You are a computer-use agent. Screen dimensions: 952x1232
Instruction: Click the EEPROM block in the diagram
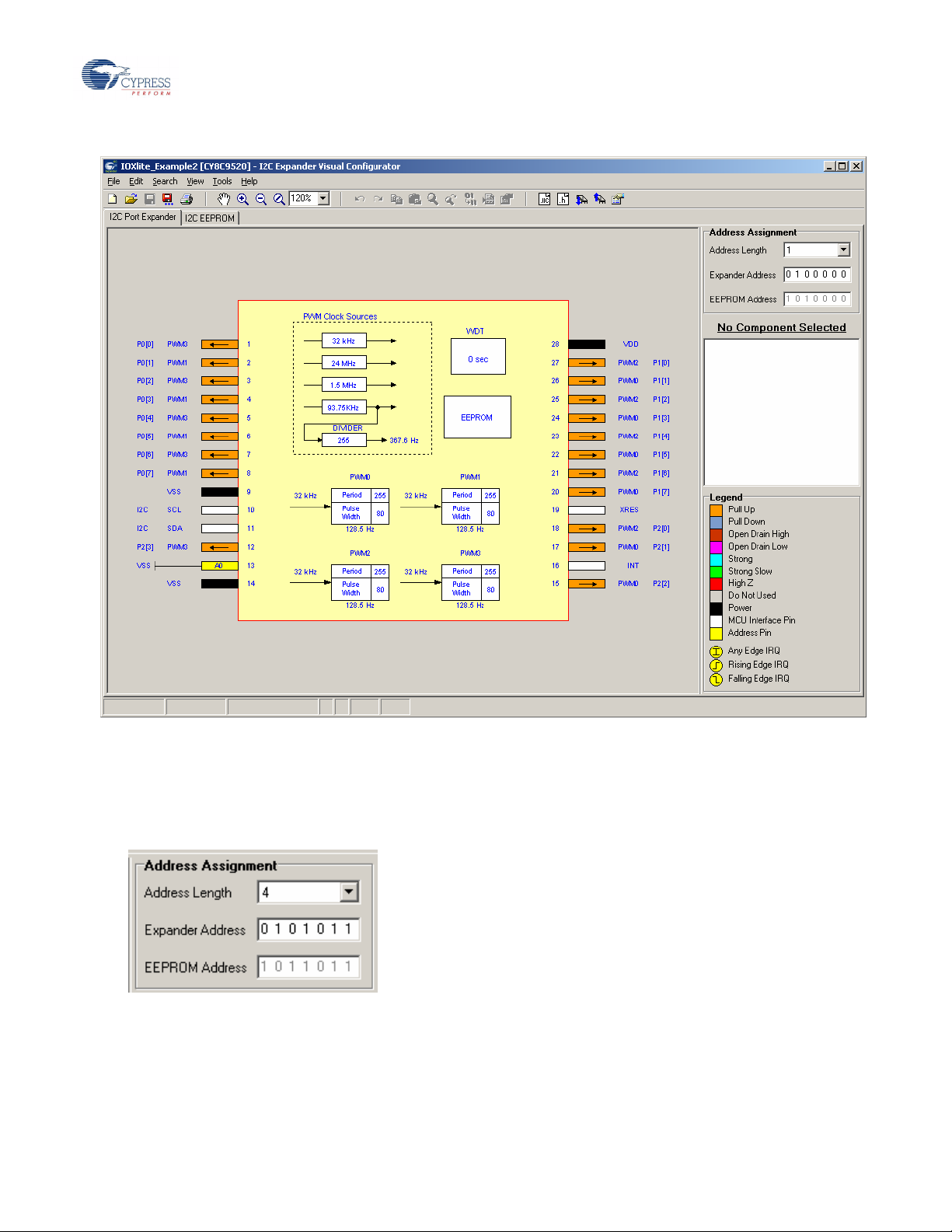477,417
